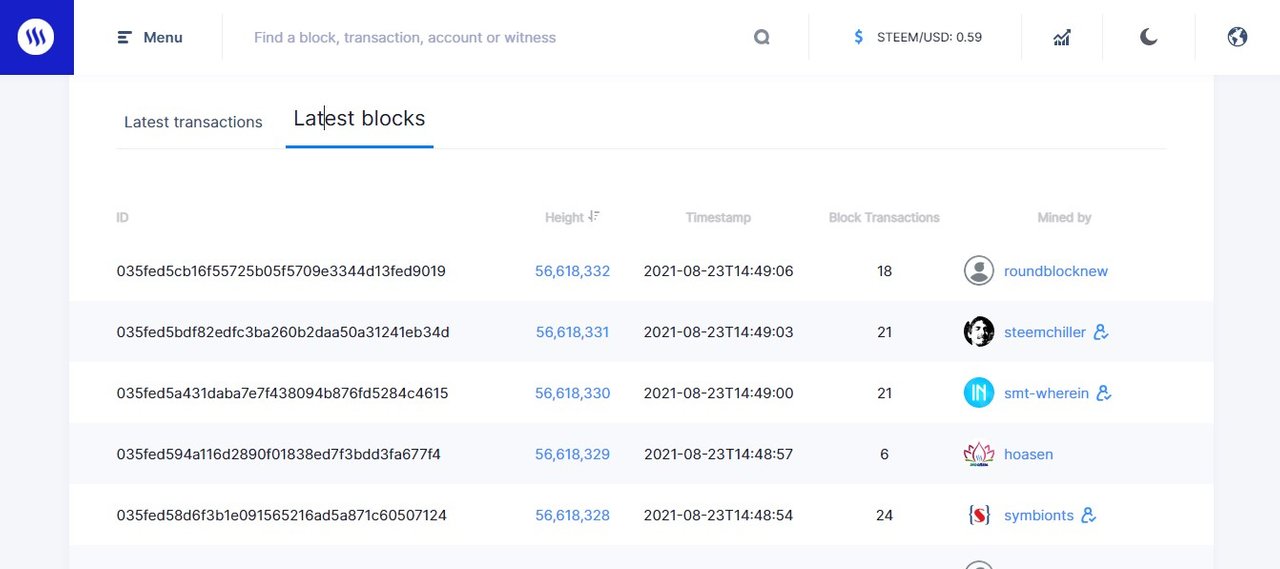Open the price chart icon
Viewport: 1280px width, 569px height.
pos(1062,37)
